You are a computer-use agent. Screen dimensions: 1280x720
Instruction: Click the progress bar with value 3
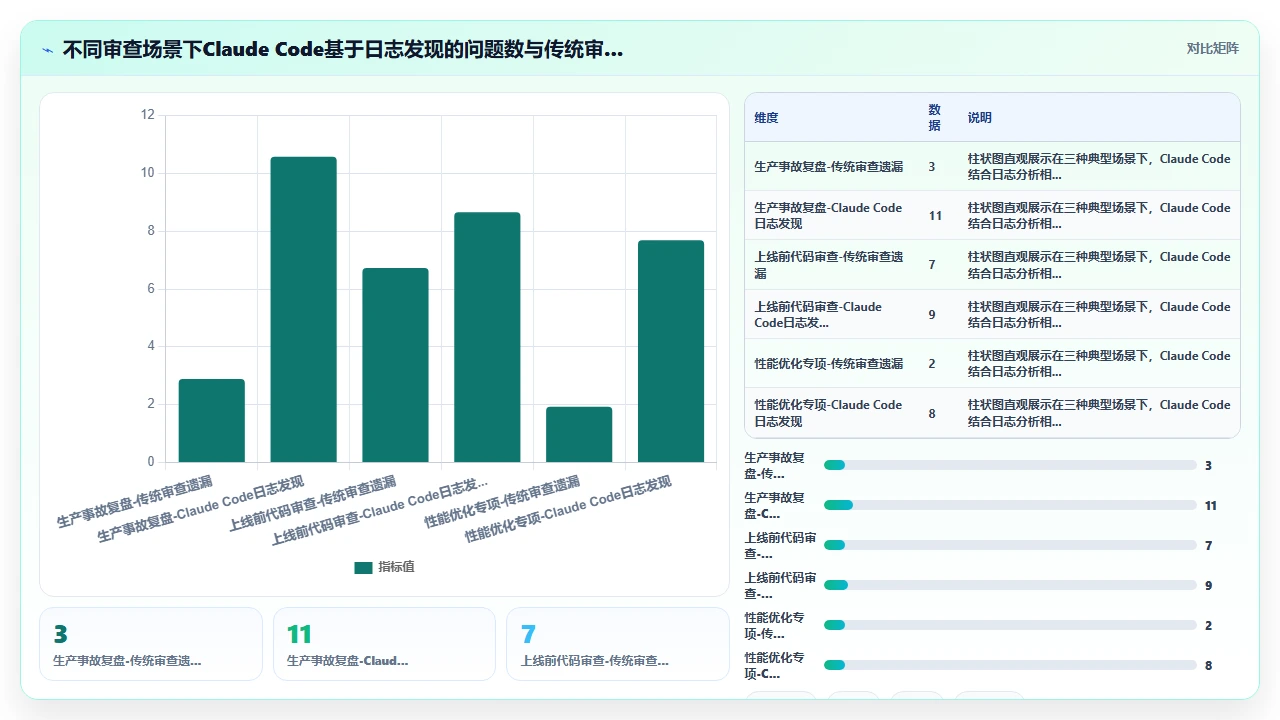(x=1010, y=465)
